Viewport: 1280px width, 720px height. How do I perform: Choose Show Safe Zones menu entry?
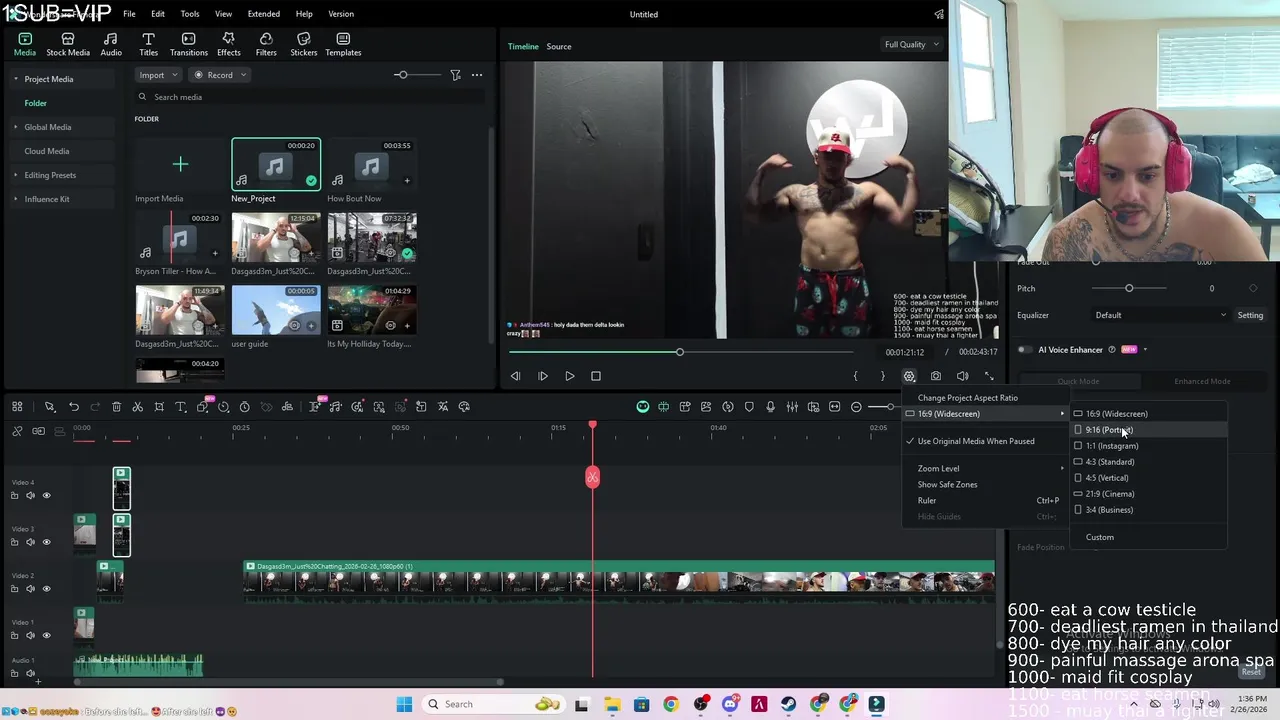coord(985,484)
